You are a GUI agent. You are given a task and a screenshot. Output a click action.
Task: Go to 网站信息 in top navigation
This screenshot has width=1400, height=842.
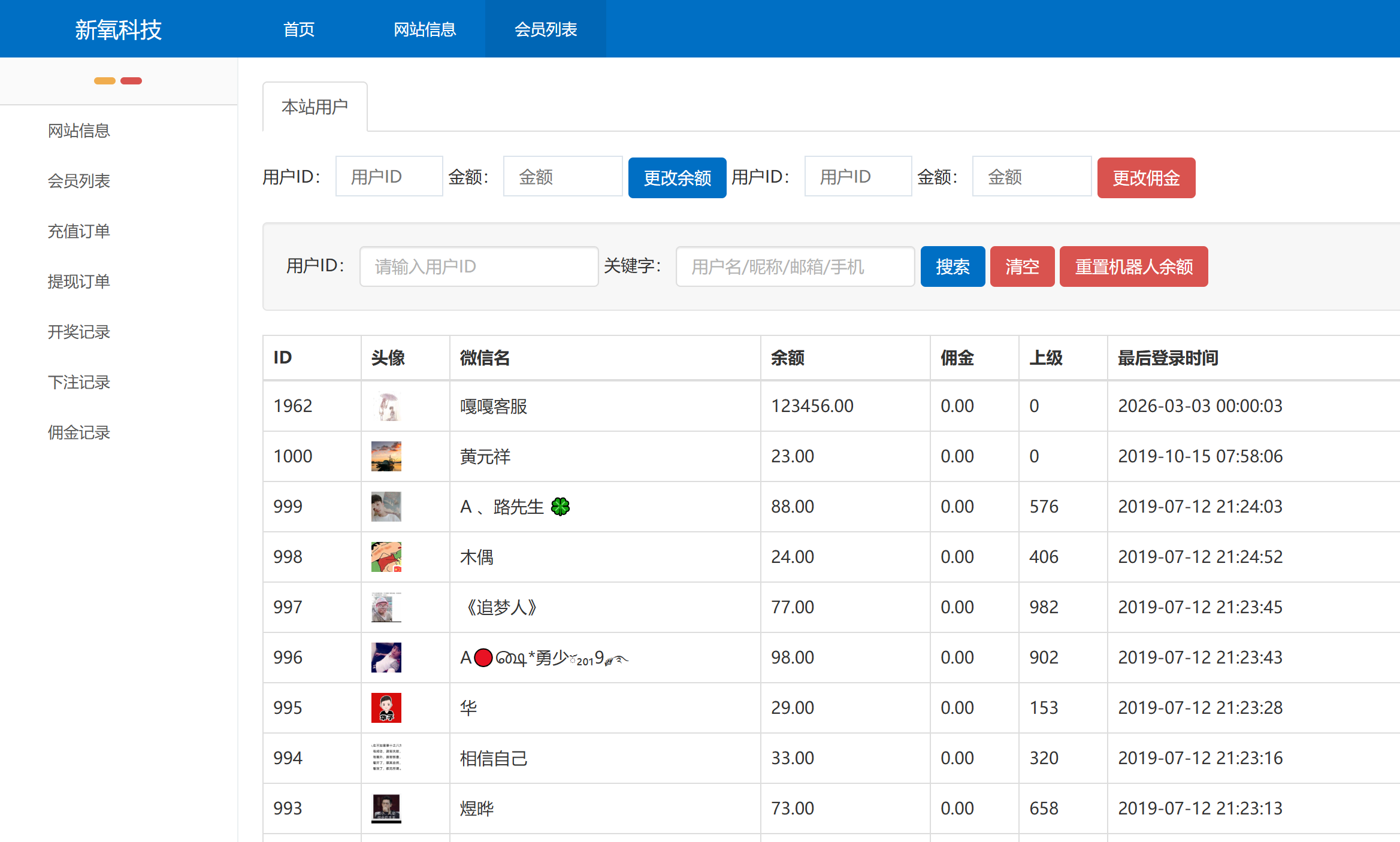pos(425,29)
